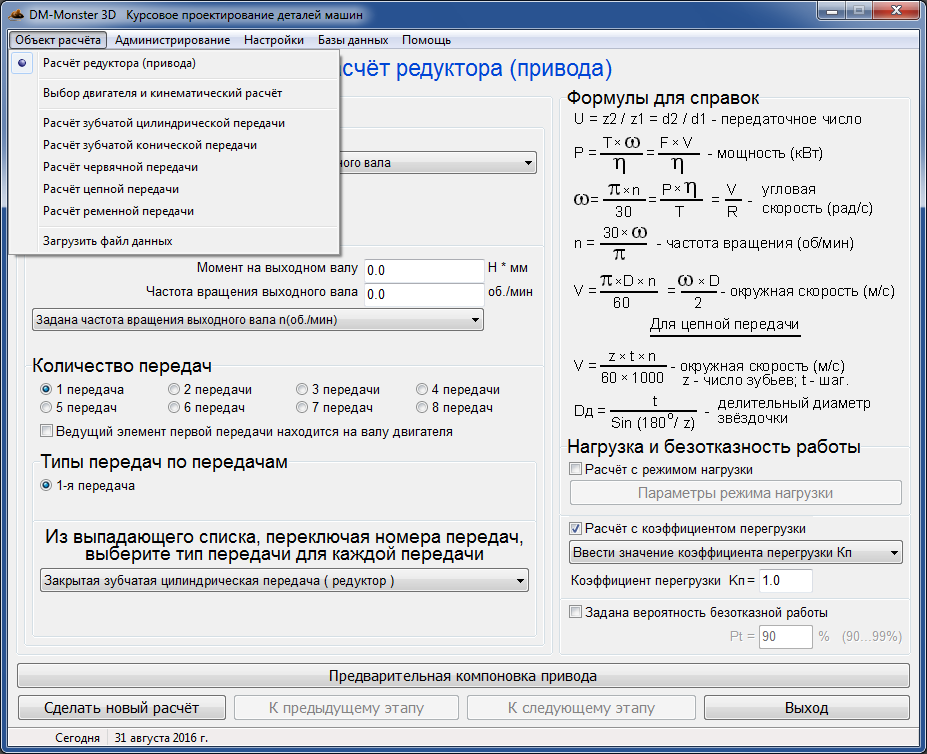Choose Расчёт цепной передачи entry

(x=174, y=189)
